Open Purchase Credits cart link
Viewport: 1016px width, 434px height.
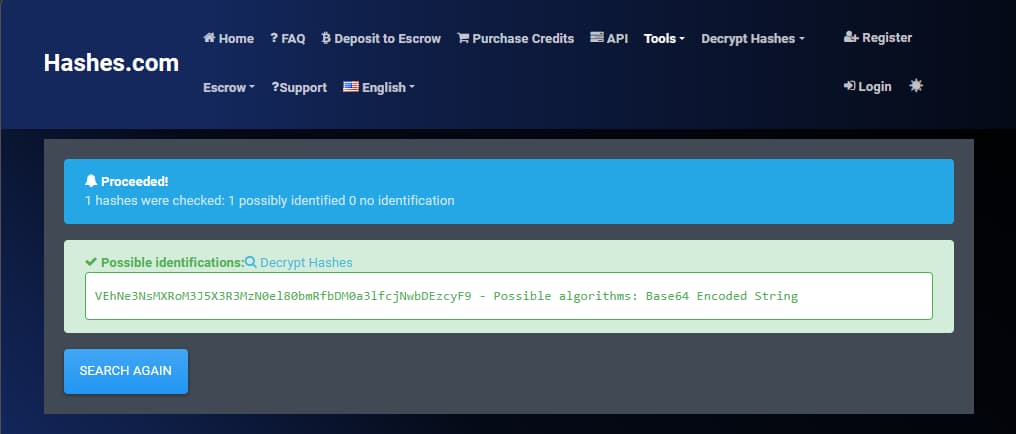[515, 38]
